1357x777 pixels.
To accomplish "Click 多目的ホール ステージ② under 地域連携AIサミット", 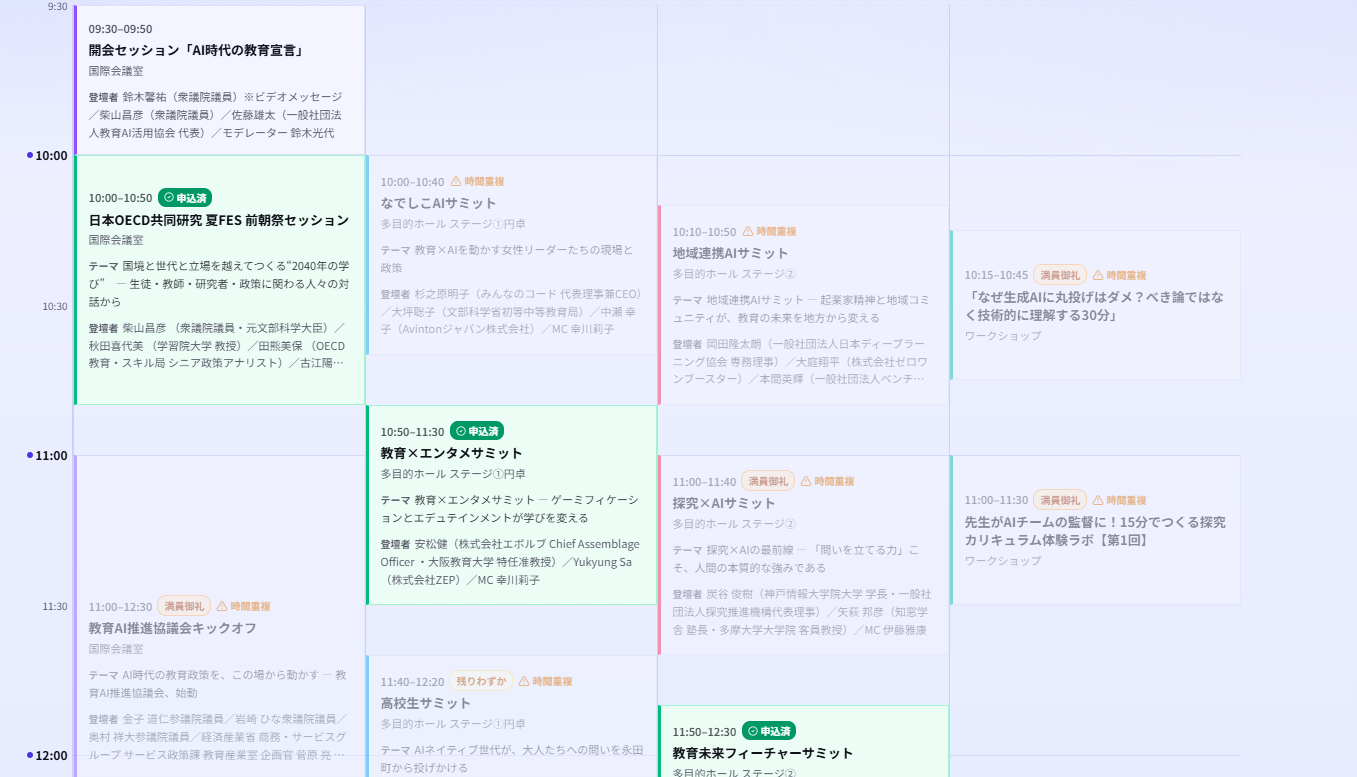I will click(x=734, y=274).
